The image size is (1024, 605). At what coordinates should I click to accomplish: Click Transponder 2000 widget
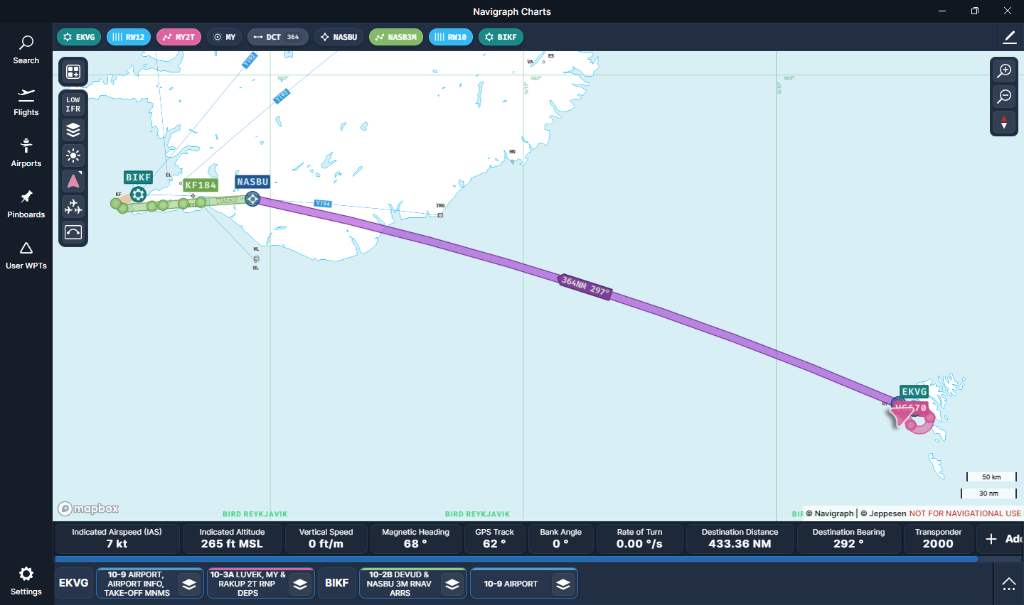tap(938, 538)
